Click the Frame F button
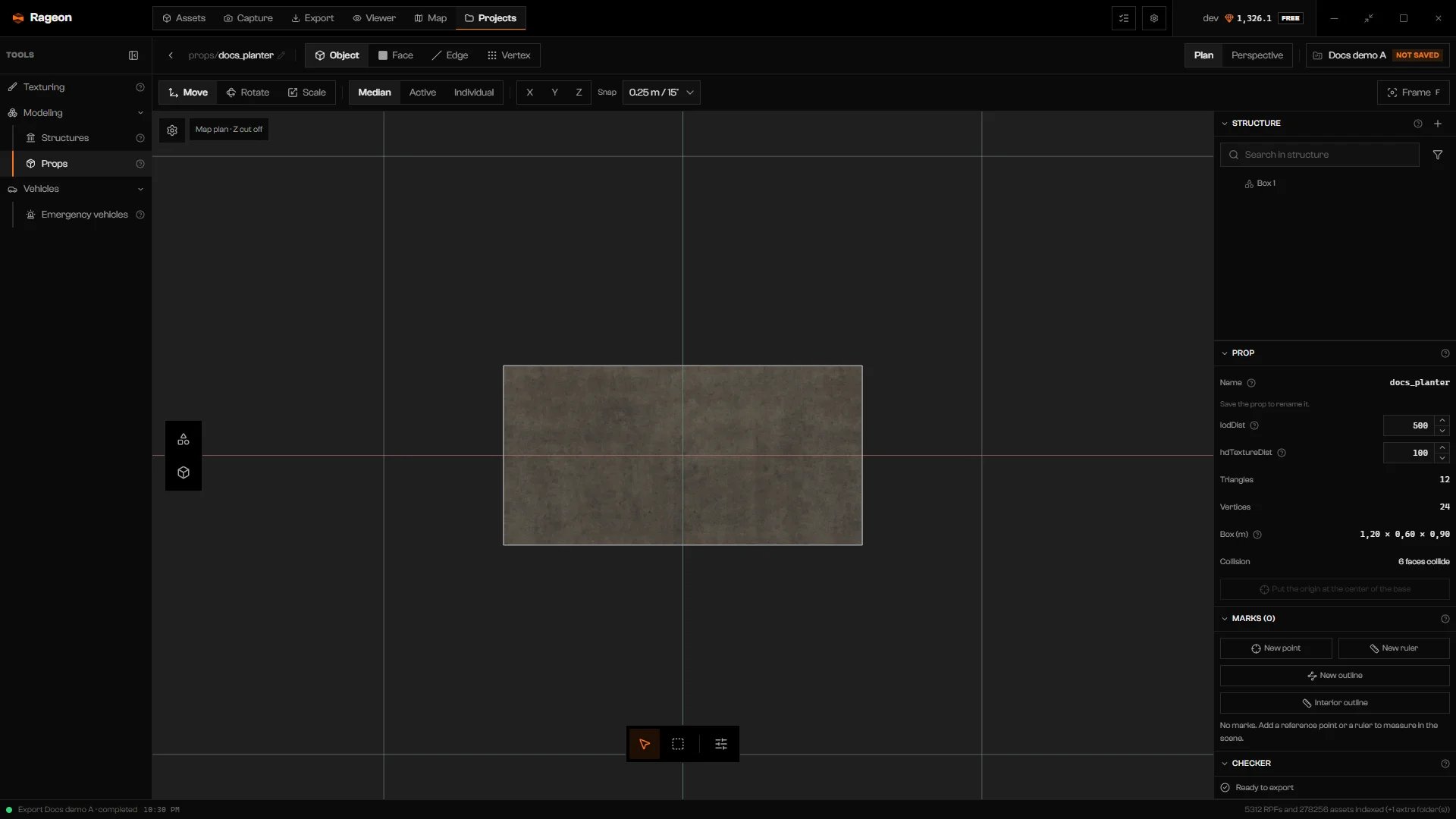The image size is (1456, 819). point(1414,93)
